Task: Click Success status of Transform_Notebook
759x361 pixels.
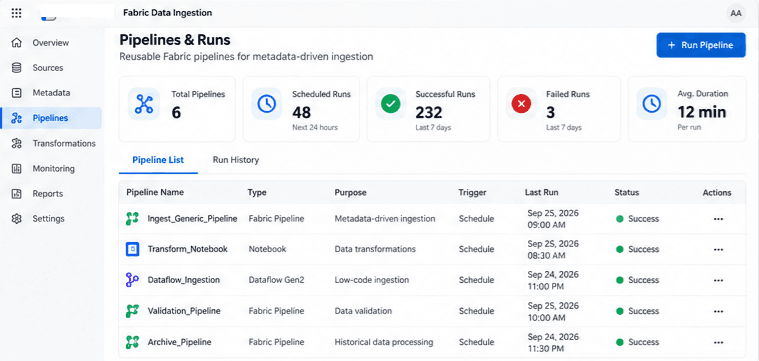Action: pyautogui.click(x=638, y=249)
